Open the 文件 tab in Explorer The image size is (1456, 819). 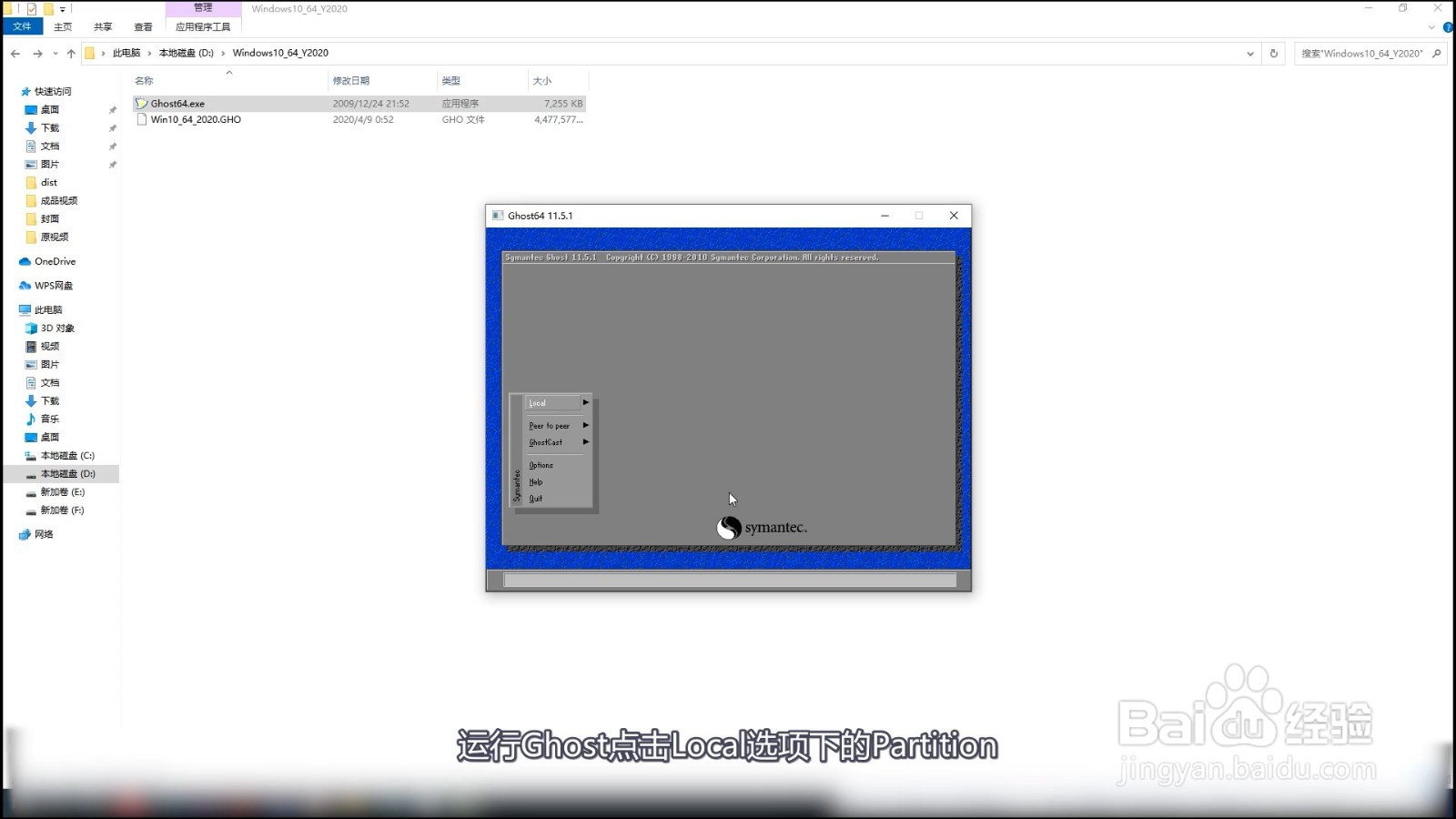pyautogui.click(x=23, y=26)
